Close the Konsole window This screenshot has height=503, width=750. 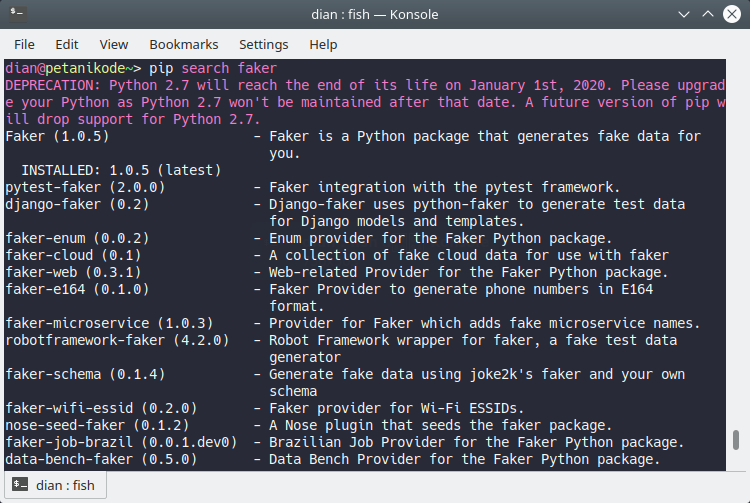(732, 15)
